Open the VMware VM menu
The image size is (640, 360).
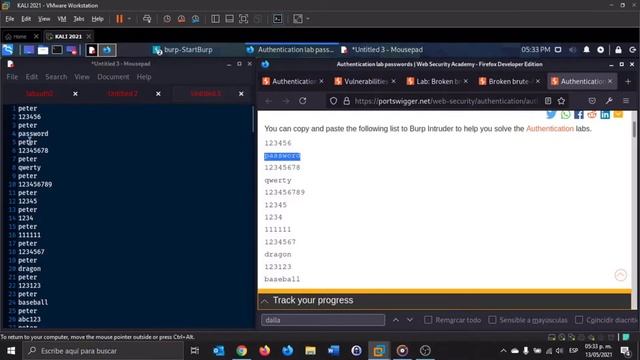(x=62, y=19)
